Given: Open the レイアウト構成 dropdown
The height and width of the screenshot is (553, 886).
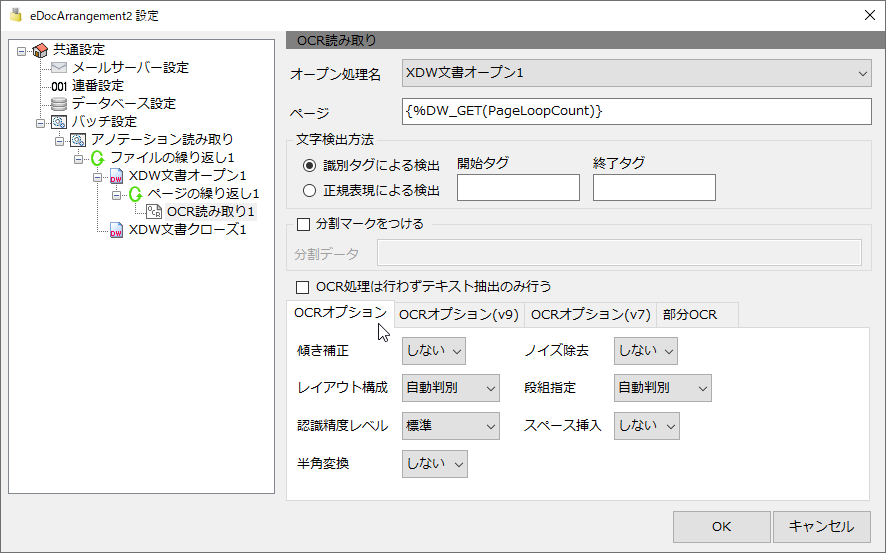Looking at the screenshot, I should (451, 388).
